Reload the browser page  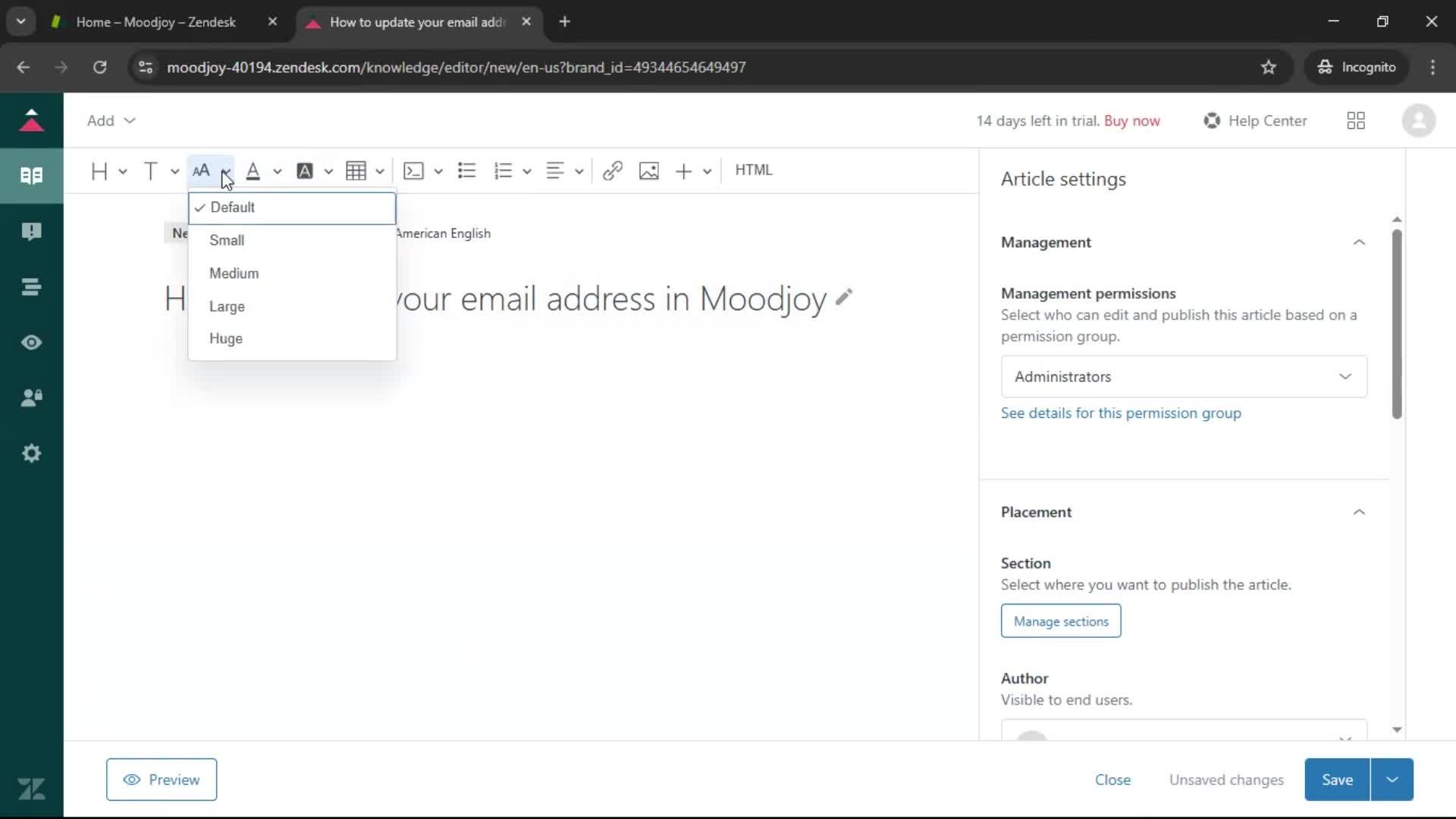tap(99, 67)
